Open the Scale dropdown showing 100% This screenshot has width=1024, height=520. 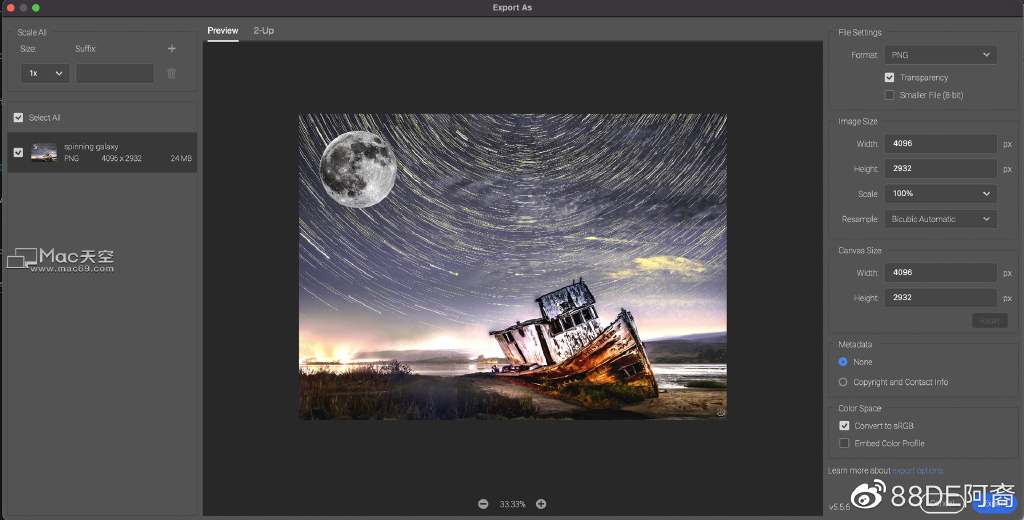[x=940, y=193]
